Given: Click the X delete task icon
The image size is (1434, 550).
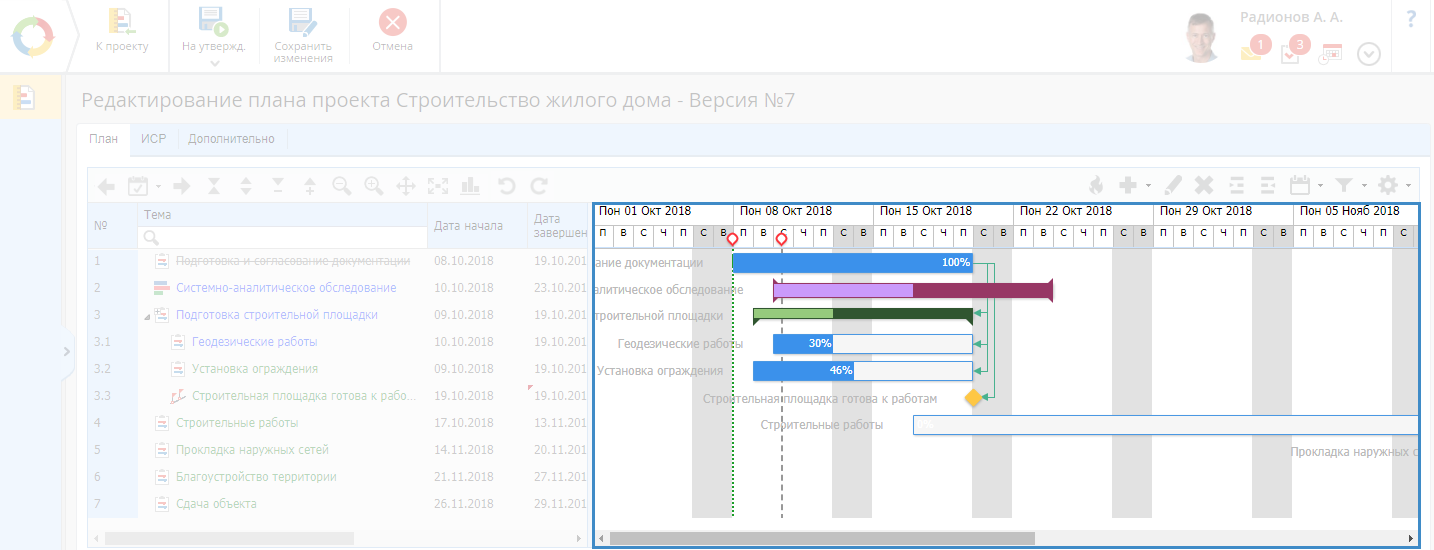Looking at the screenshot, I should pos(1204,185).
